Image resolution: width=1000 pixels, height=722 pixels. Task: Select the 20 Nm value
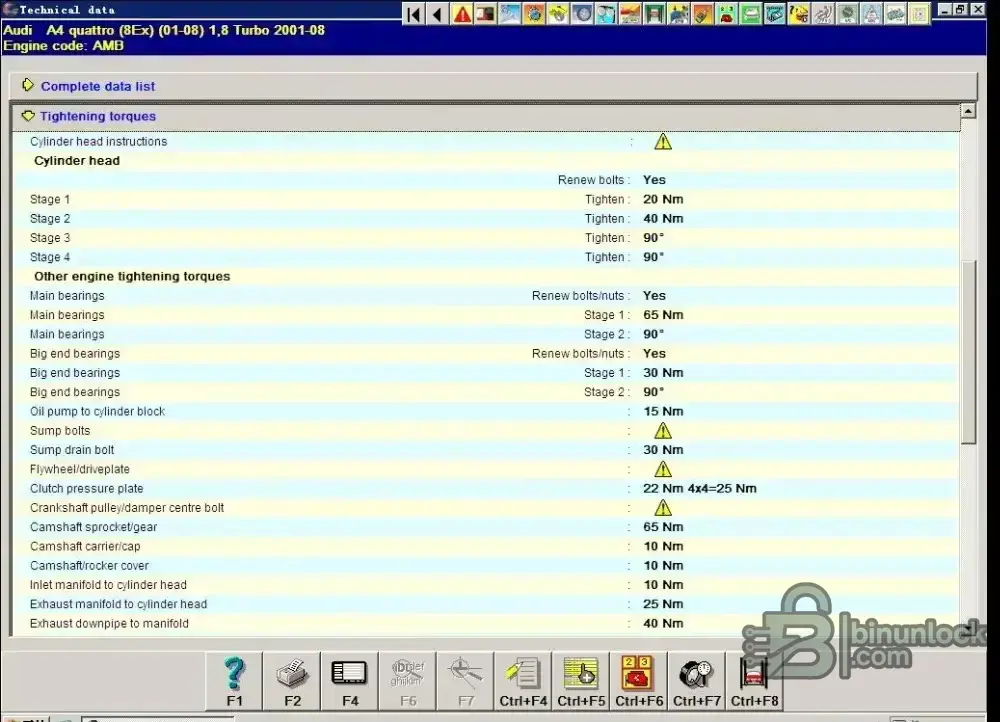pos(663,199)
